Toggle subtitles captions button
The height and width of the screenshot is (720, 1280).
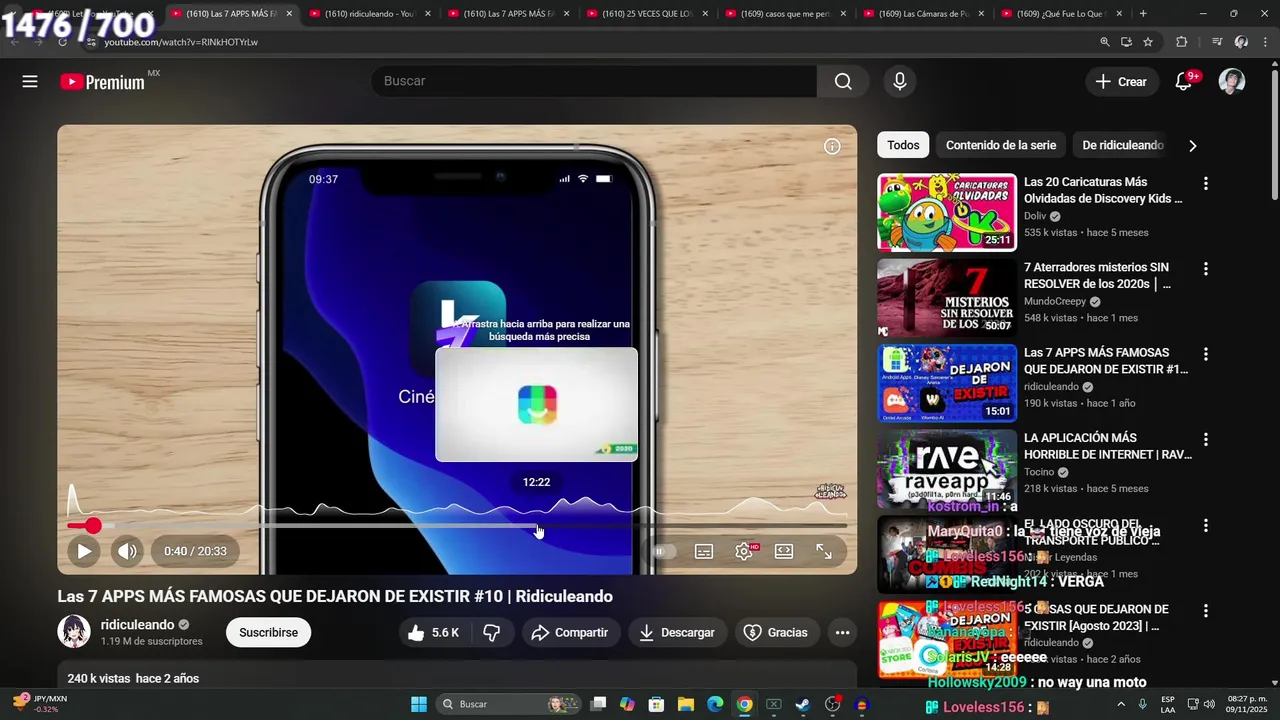[704, 551]
